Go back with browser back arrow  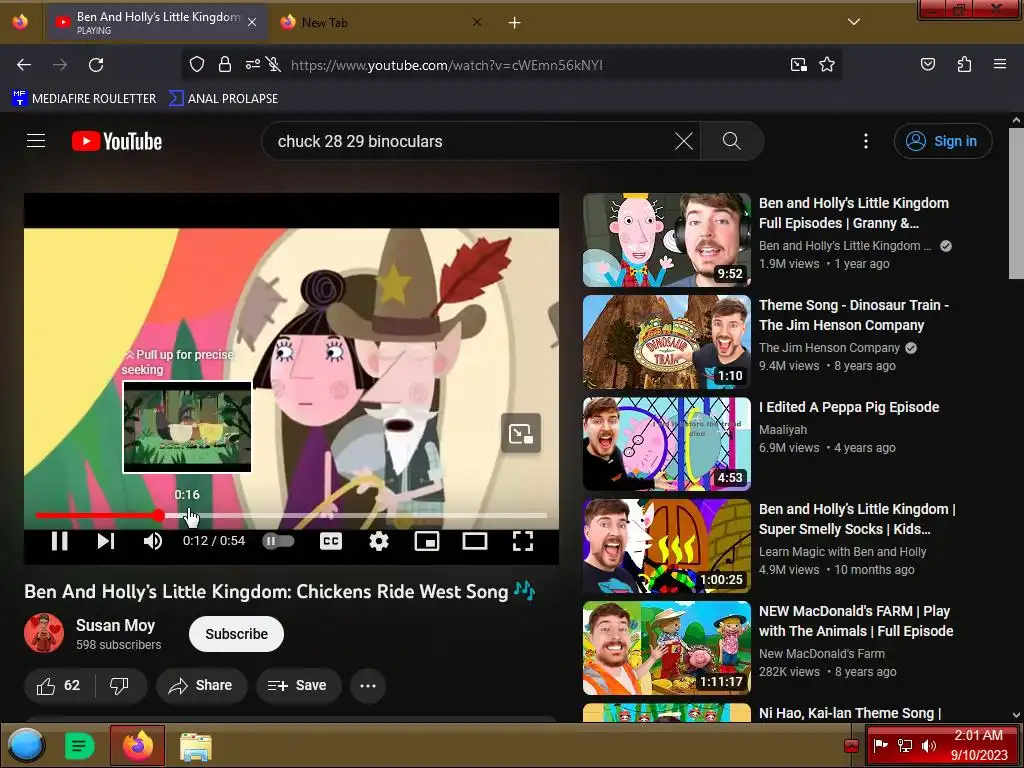click(x=24, y=65)
